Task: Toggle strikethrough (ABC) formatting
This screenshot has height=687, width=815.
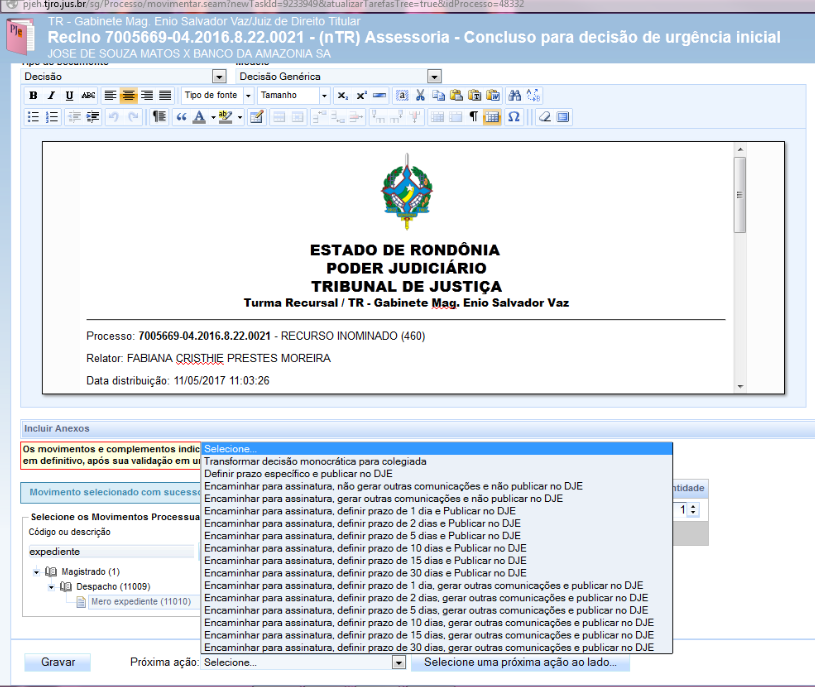Action: (88, 95)
